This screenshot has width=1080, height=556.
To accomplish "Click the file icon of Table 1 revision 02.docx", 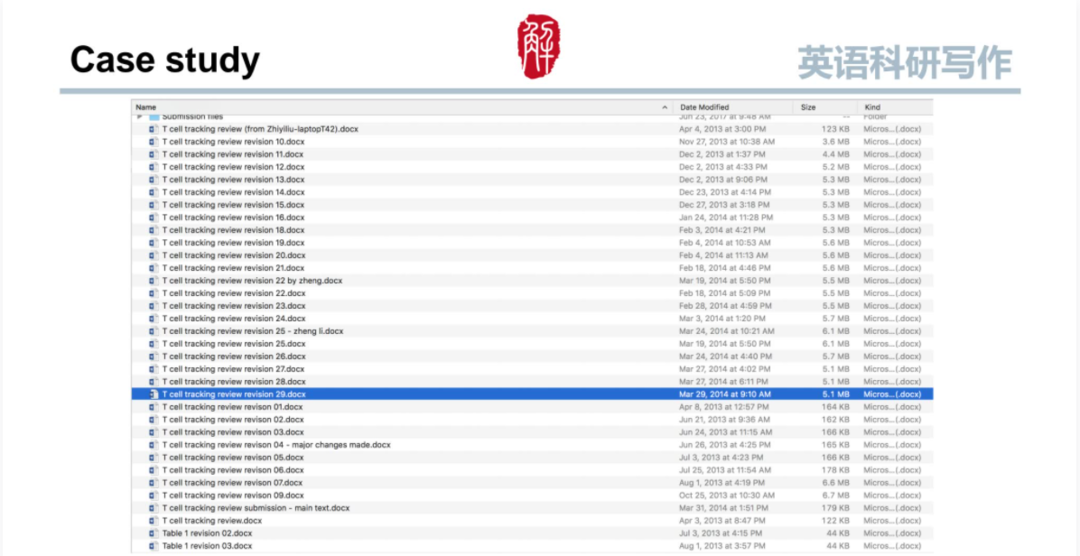I will [x=154, y=533].
